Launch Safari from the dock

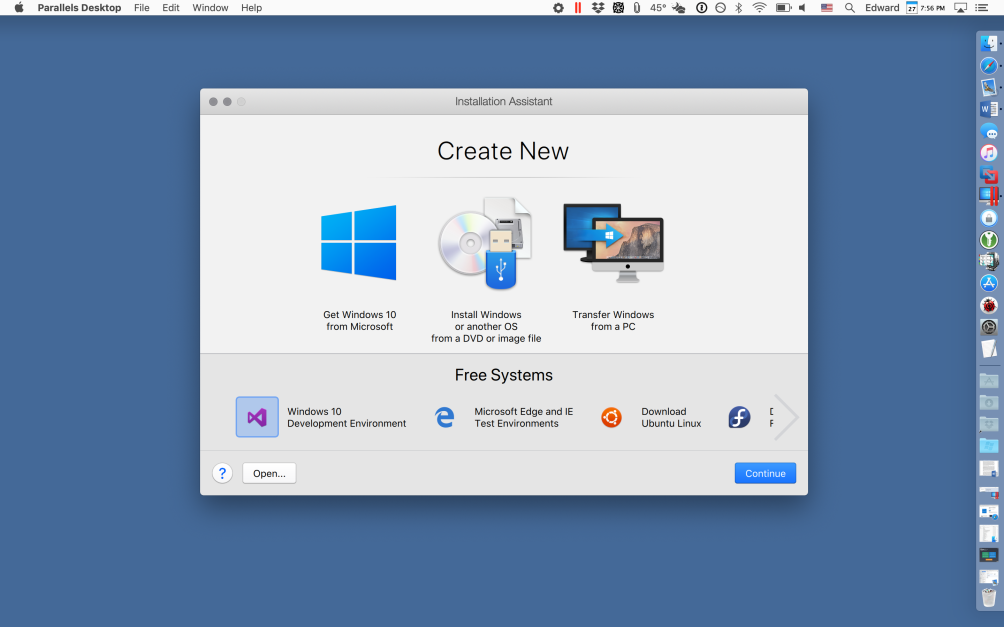click(989, 65)
